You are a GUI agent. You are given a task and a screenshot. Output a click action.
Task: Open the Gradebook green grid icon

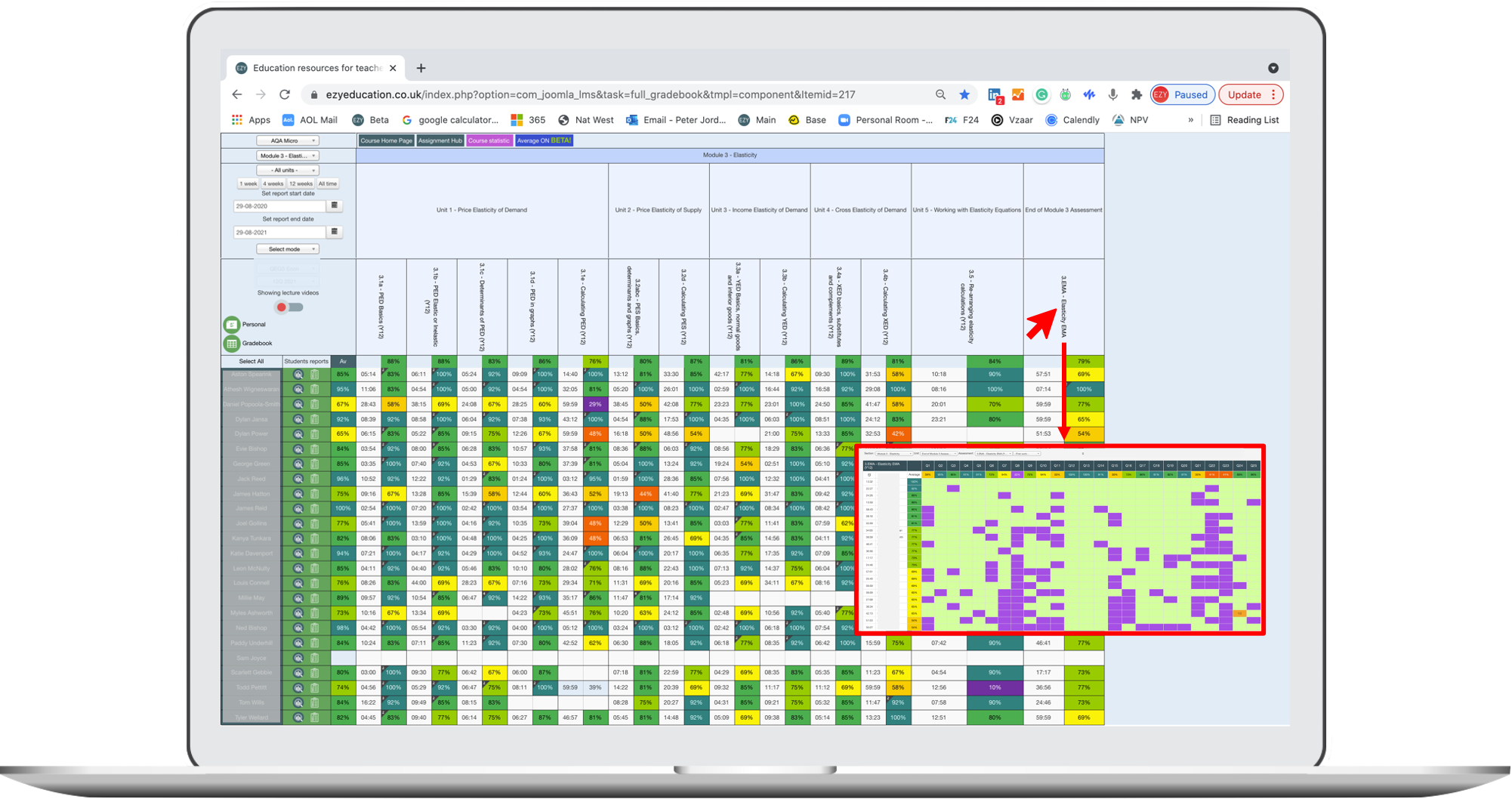[232, 344]
